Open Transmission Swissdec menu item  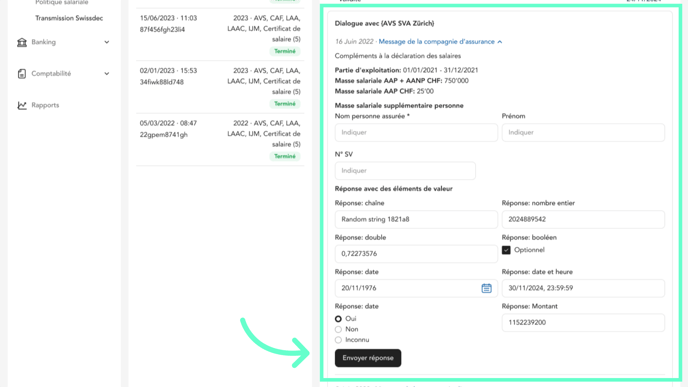(69, 18)
